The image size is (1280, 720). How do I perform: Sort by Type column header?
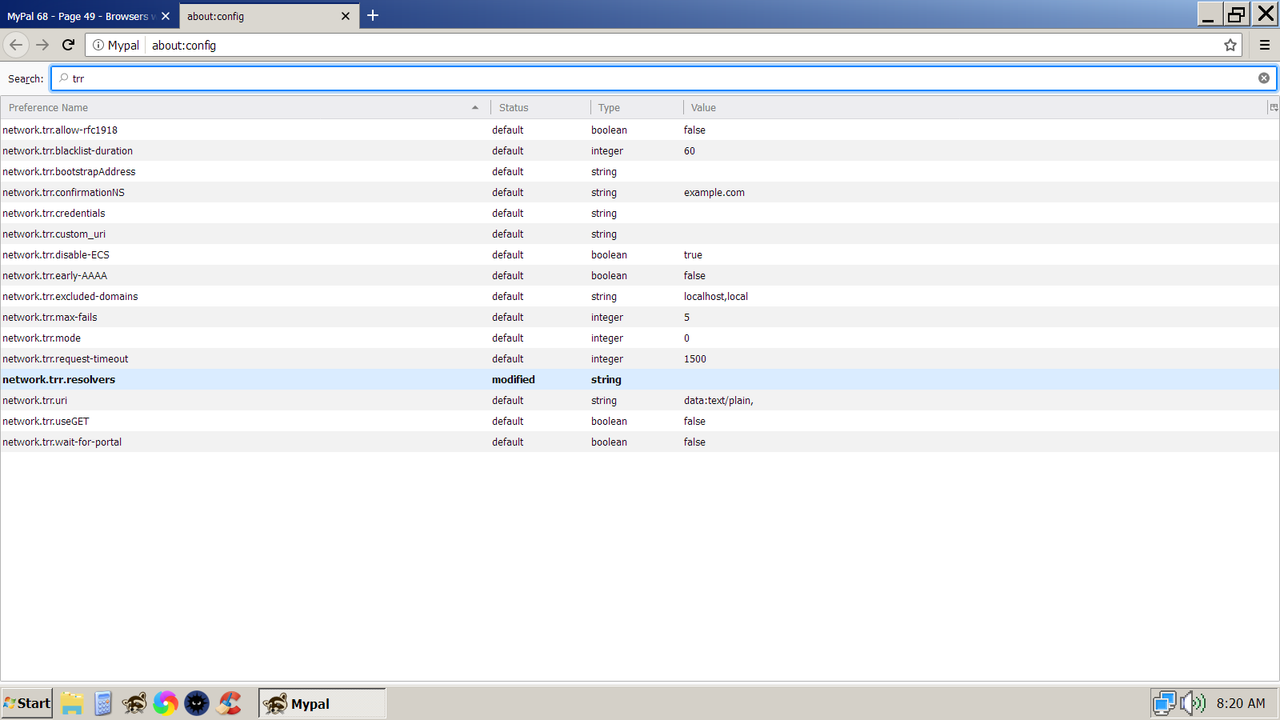coord(637,107)
